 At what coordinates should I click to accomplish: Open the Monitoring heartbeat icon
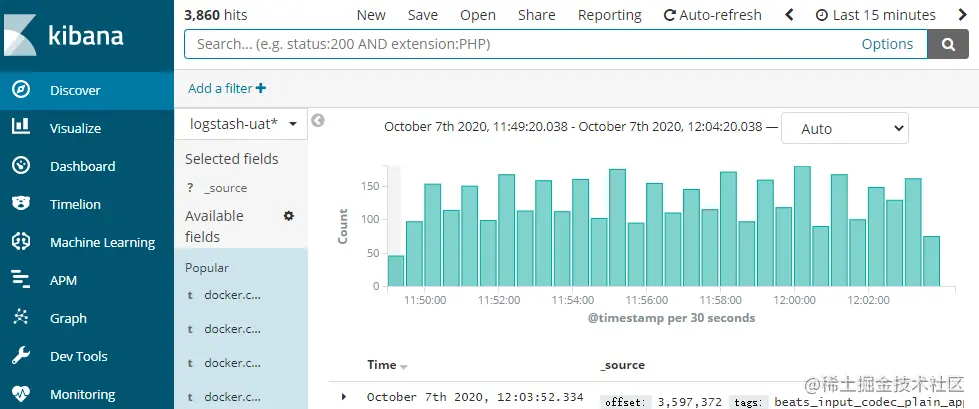click(x=21, y=394)
